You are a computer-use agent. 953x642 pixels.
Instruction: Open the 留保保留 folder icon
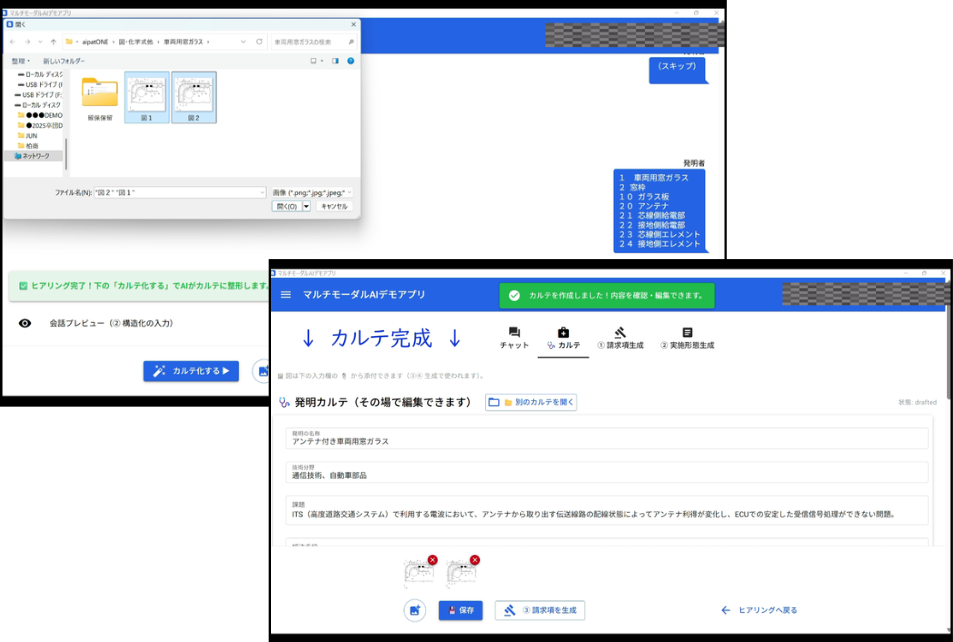pos(100,92)
